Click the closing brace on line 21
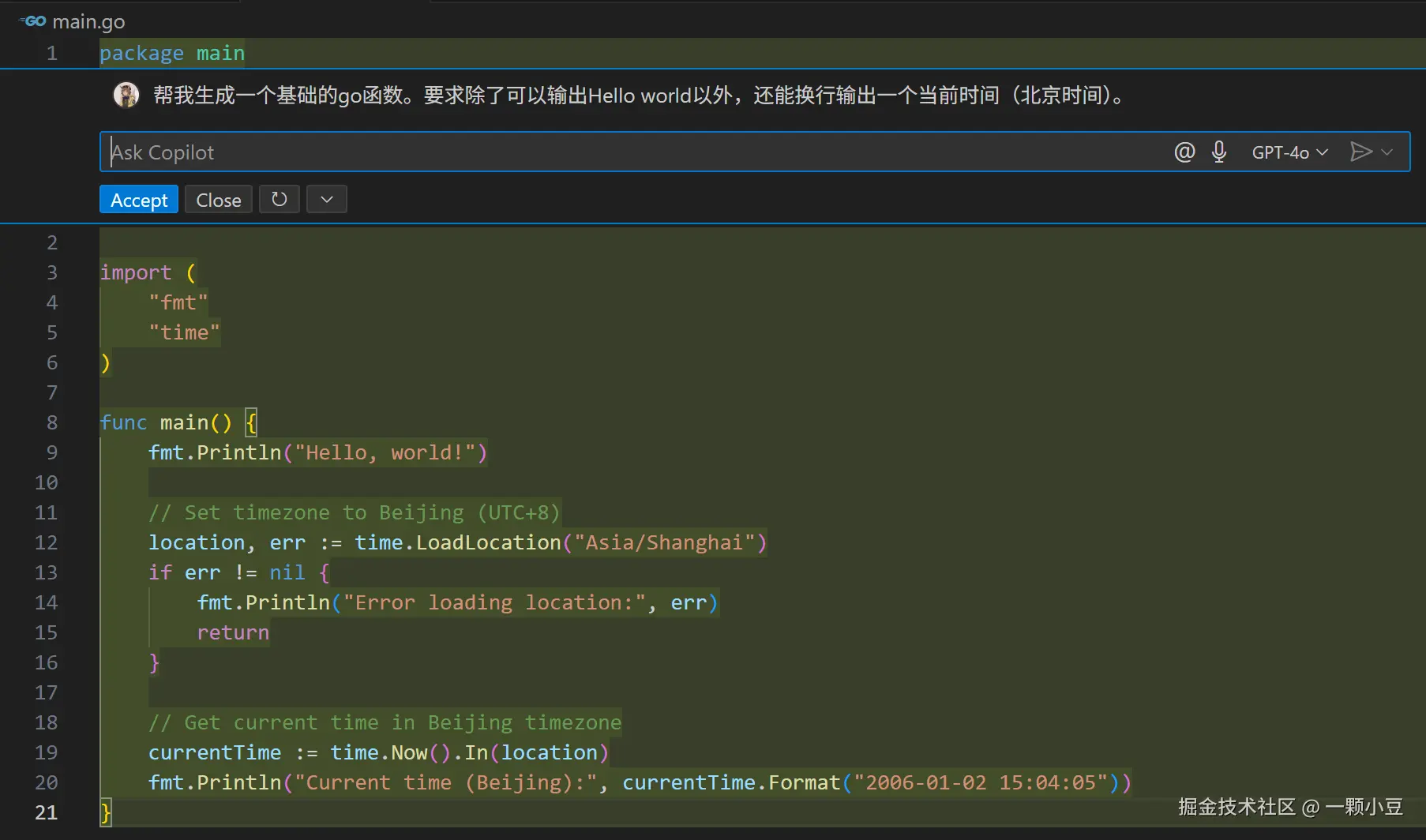The image size is (1426, 840). coord(106,812)
